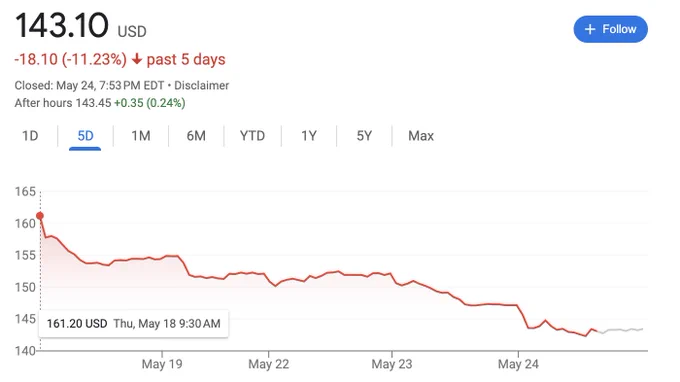Select the YTD range tab

point(252,136)
